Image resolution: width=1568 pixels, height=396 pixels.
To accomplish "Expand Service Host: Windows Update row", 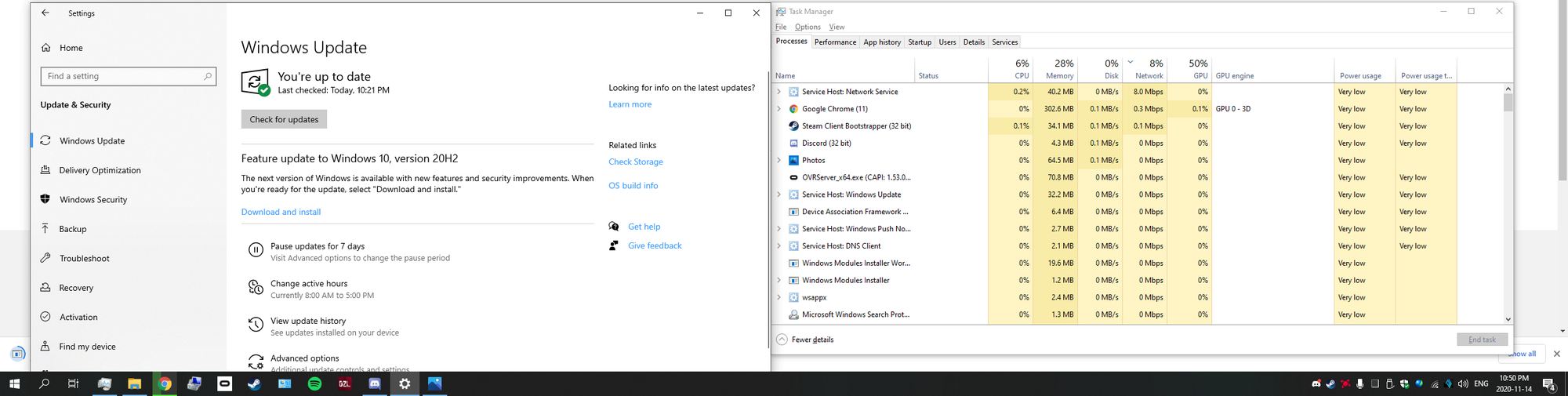I will [x=779, y=195].
